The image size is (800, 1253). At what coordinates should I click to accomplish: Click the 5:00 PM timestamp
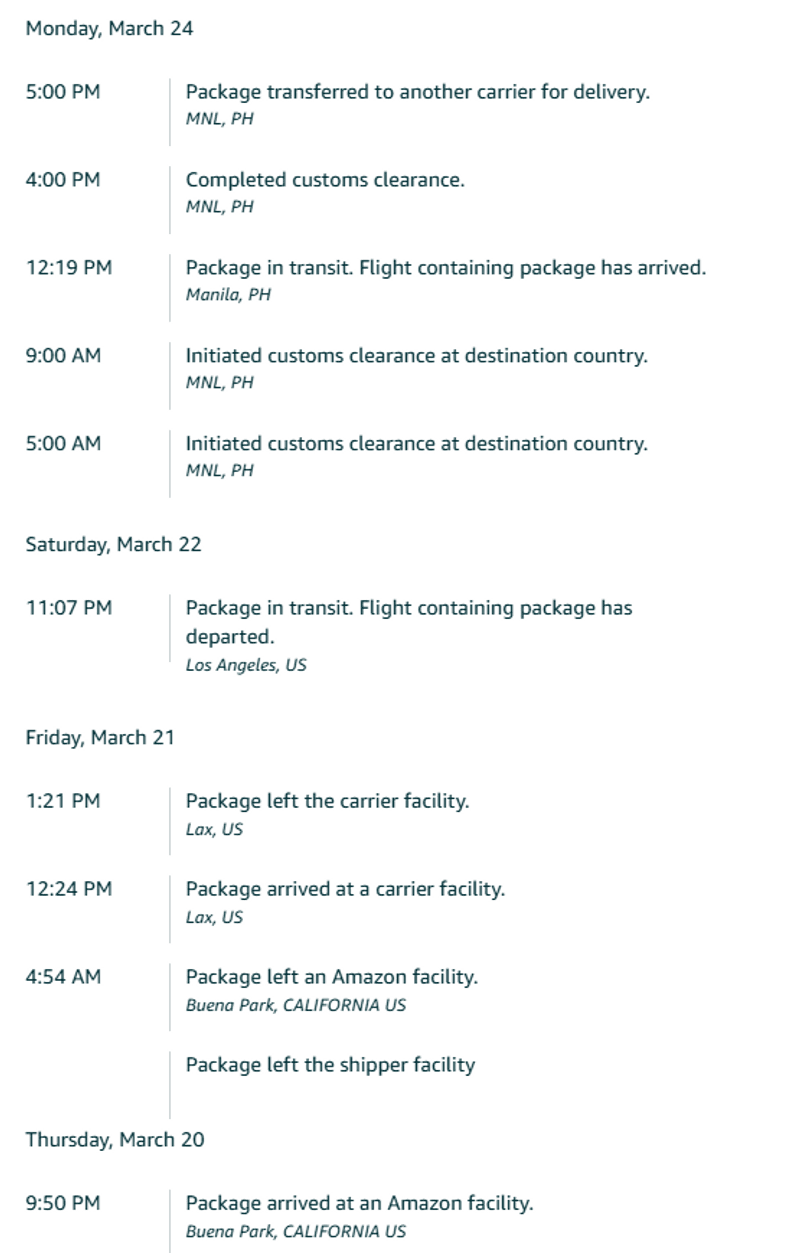pos(63,92)
